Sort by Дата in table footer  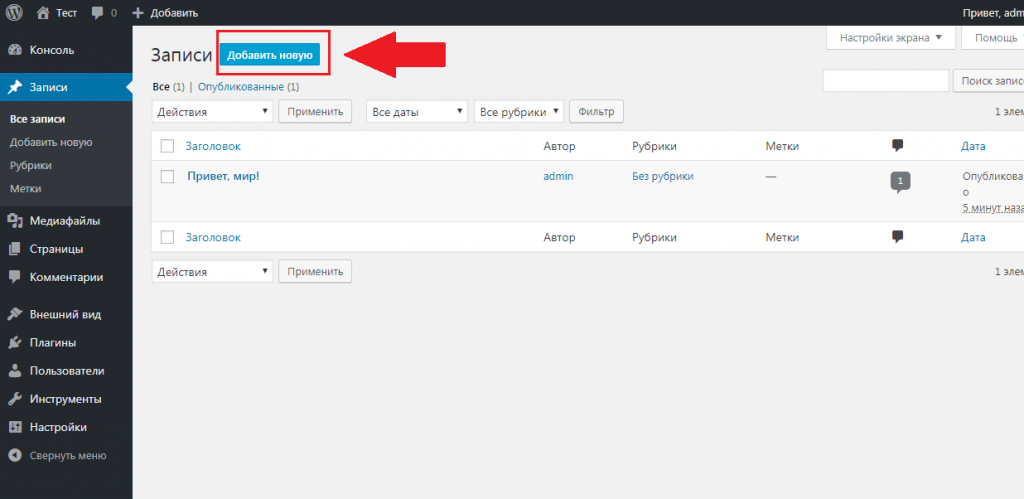coord(973,238)
